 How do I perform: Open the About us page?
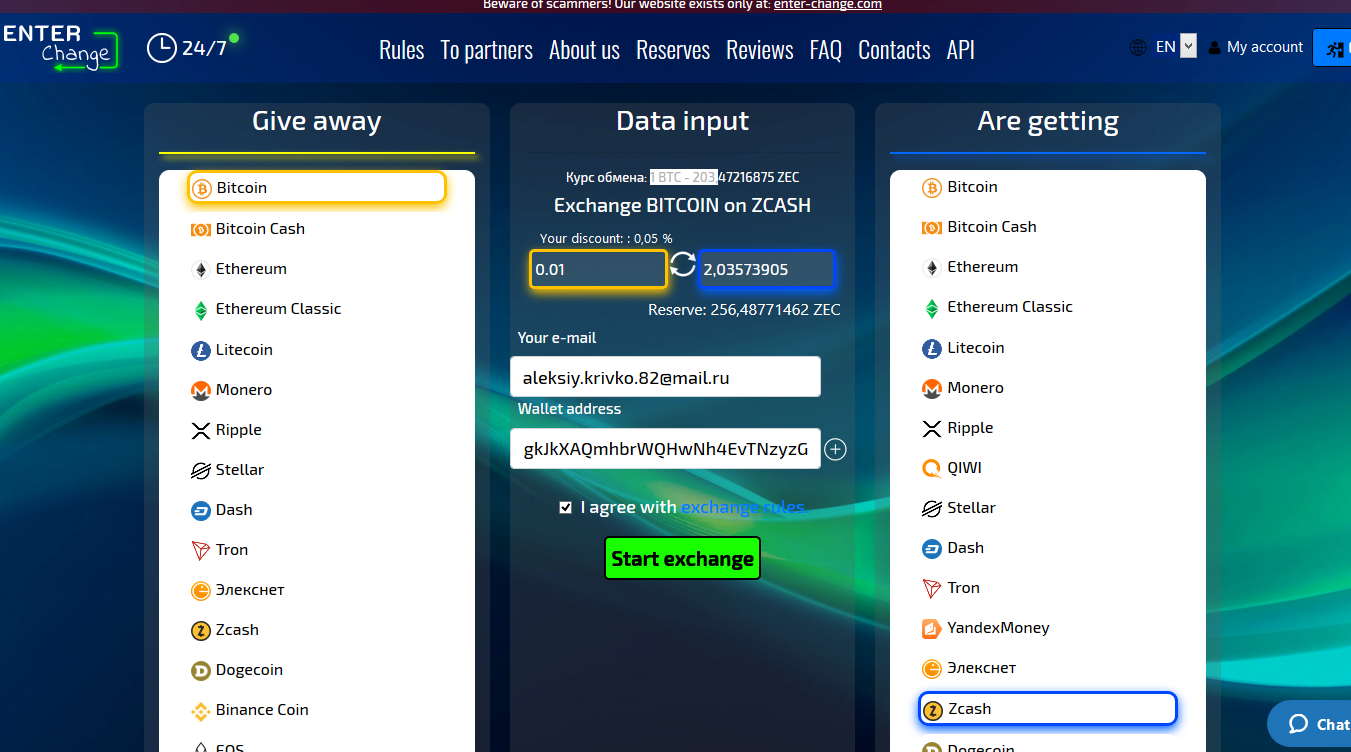[x=584, y=50]
